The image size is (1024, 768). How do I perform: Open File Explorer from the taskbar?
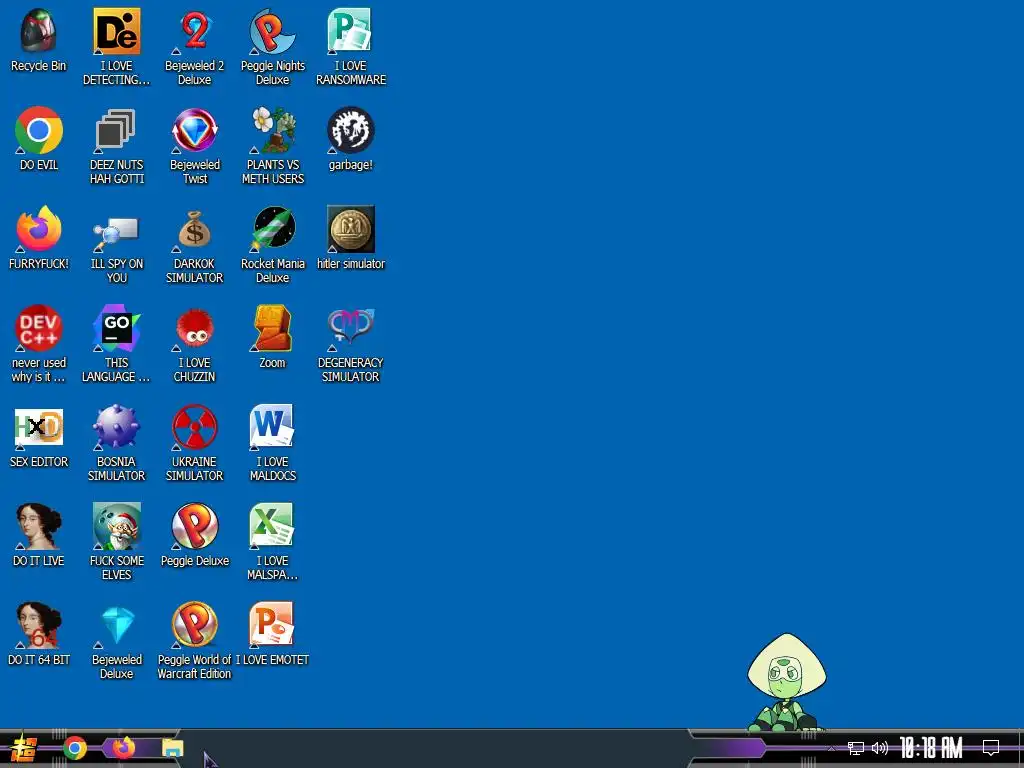coord(172,748)
